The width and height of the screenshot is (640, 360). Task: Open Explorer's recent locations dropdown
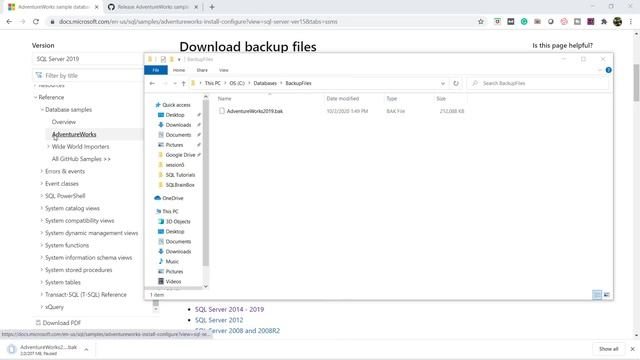click(175, 83)
